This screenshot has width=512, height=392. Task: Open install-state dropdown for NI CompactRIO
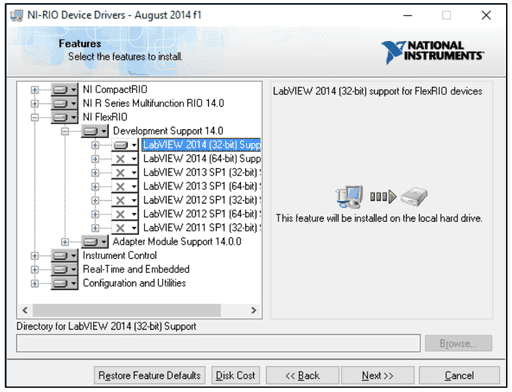coord(65,90)
